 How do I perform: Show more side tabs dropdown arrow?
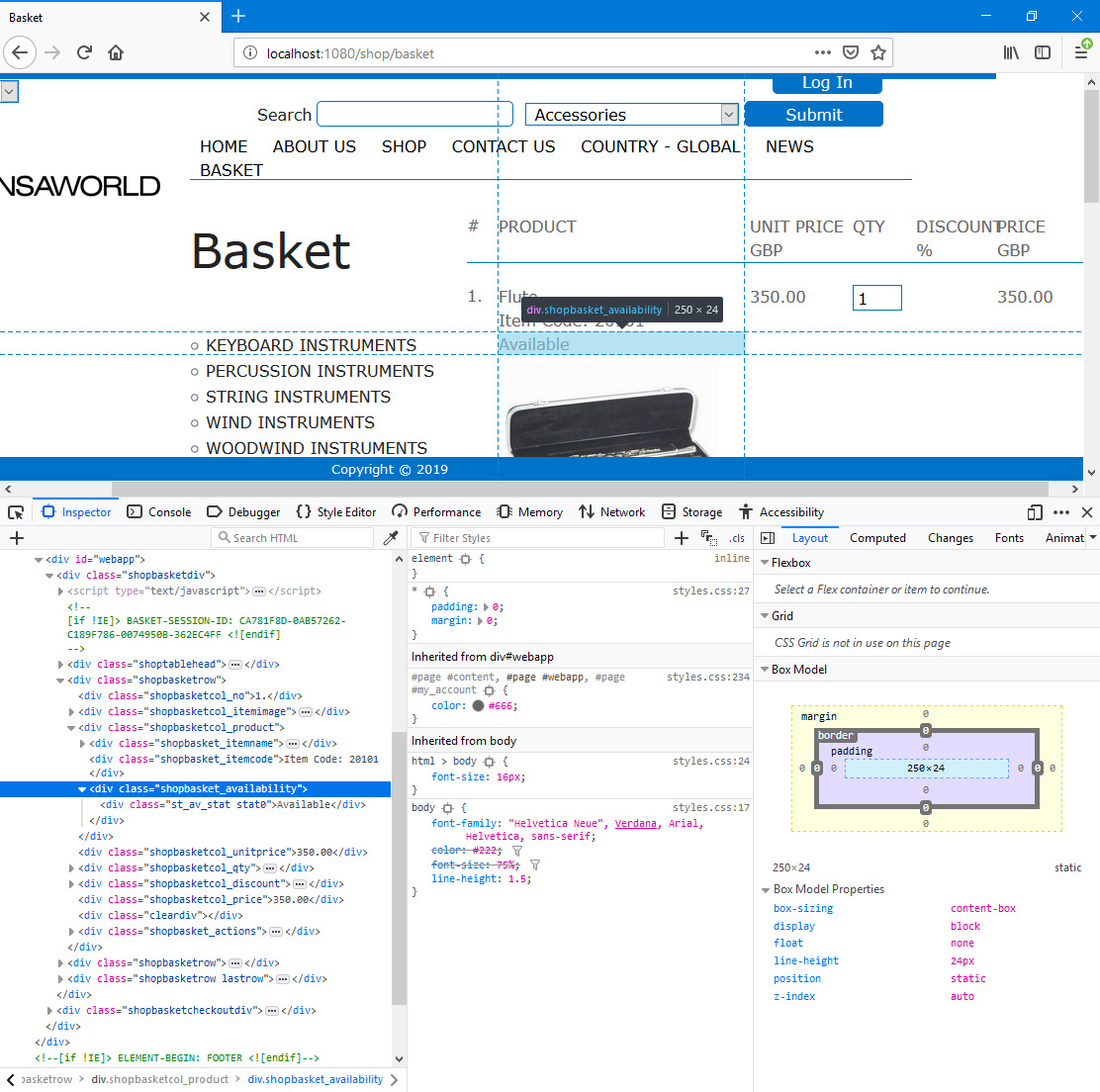1092,538
